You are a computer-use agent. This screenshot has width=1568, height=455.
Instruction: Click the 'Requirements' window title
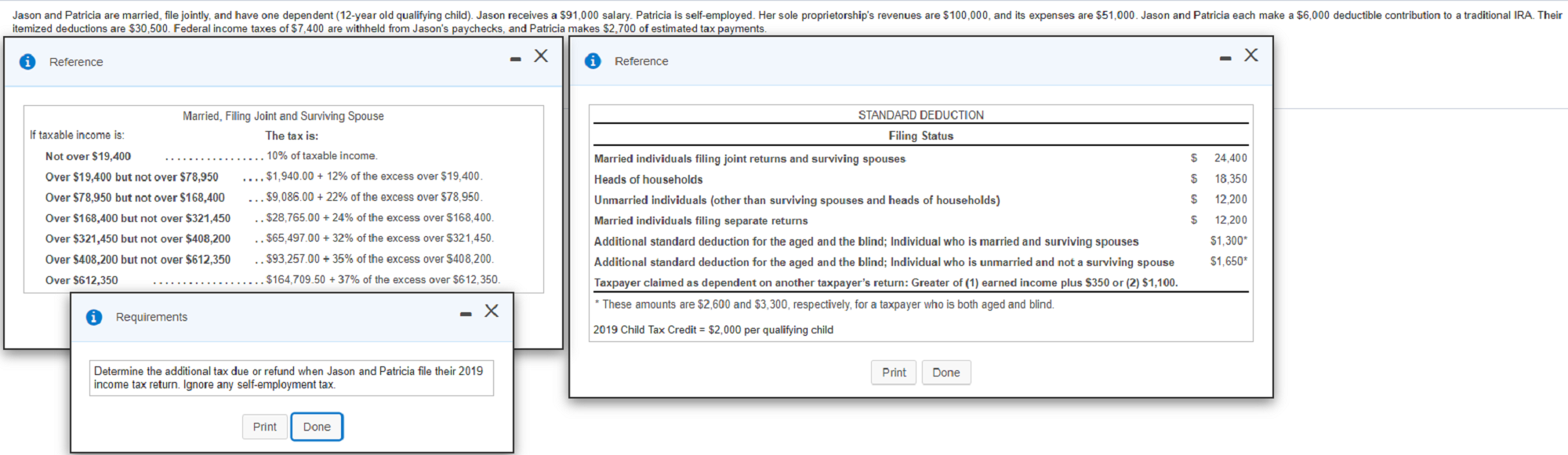(151, 317)
